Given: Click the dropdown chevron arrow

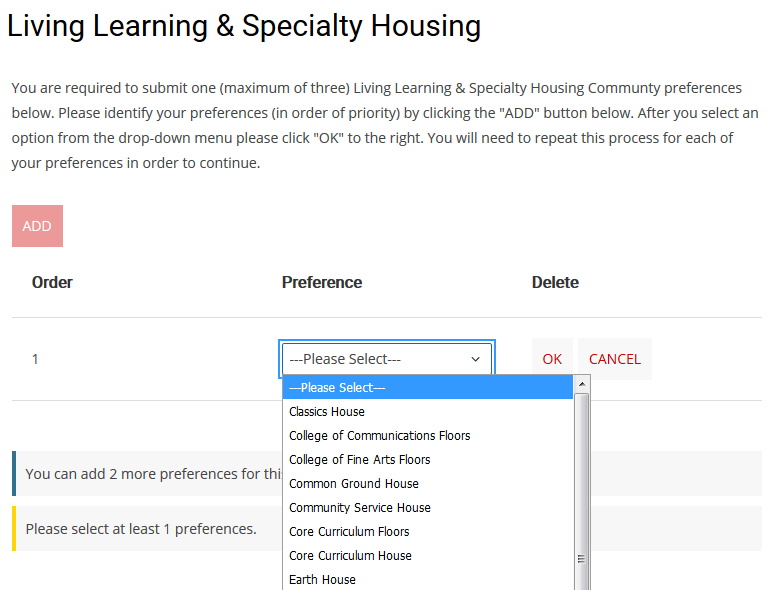Looking at the screenshot, I should 475,359.
